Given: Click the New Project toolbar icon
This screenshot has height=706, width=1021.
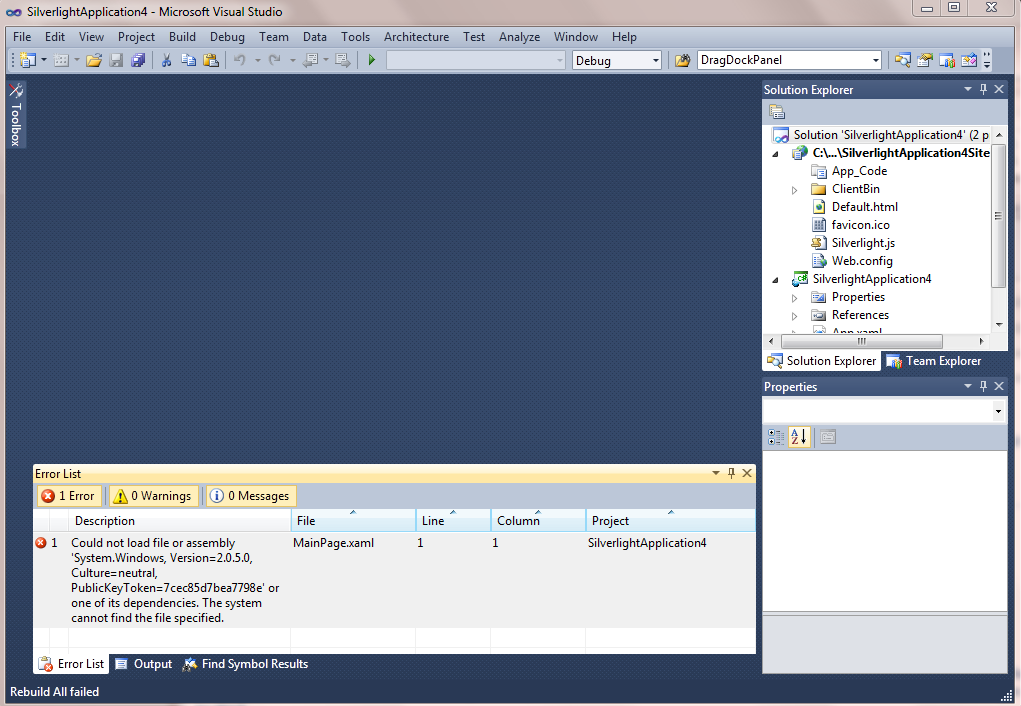Looking at the screenshot, I should click(x=28, y=61).
